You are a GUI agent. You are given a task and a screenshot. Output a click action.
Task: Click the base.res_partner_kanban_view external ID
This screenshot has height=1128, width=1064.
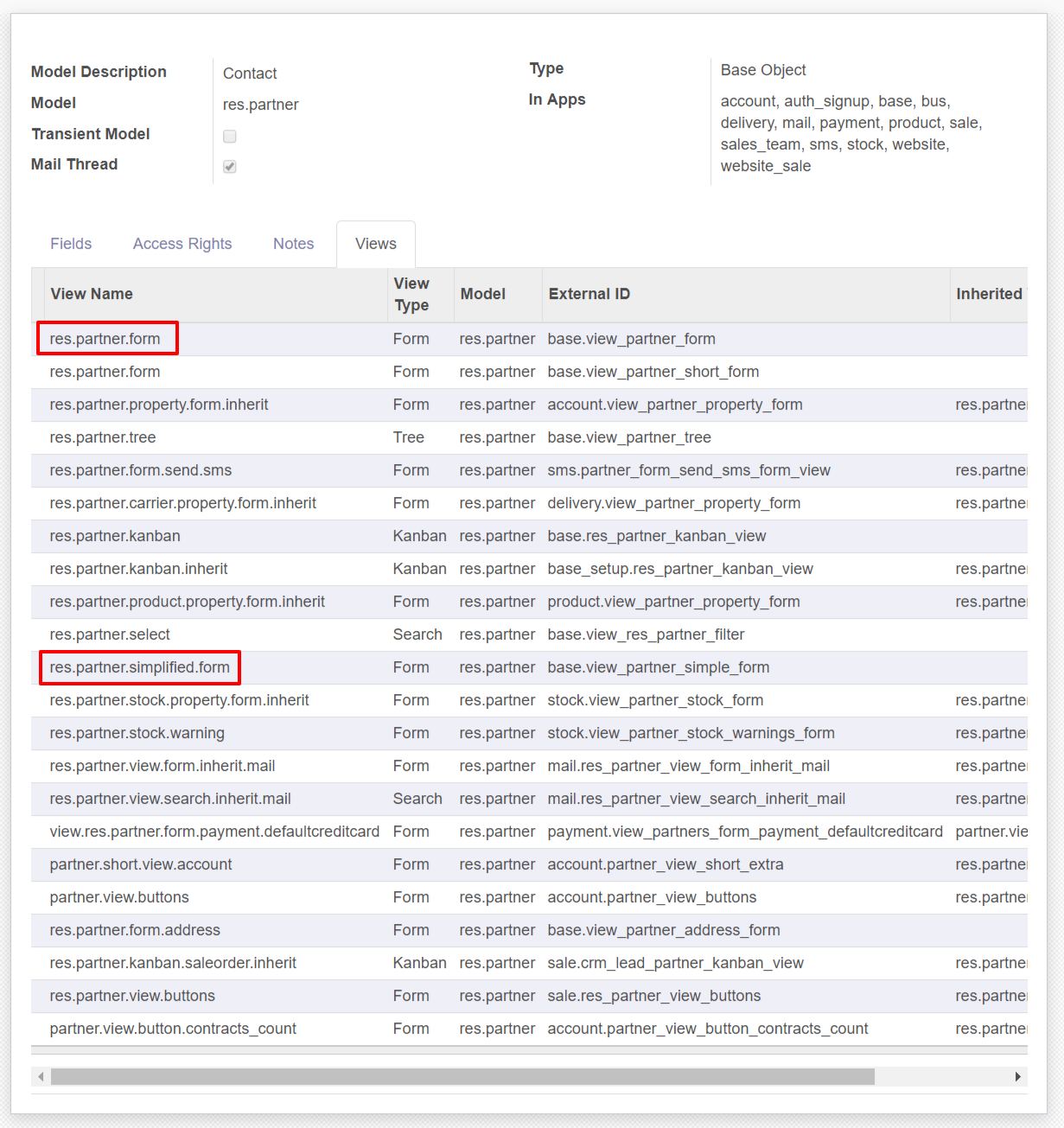click(x=657, y=536)
